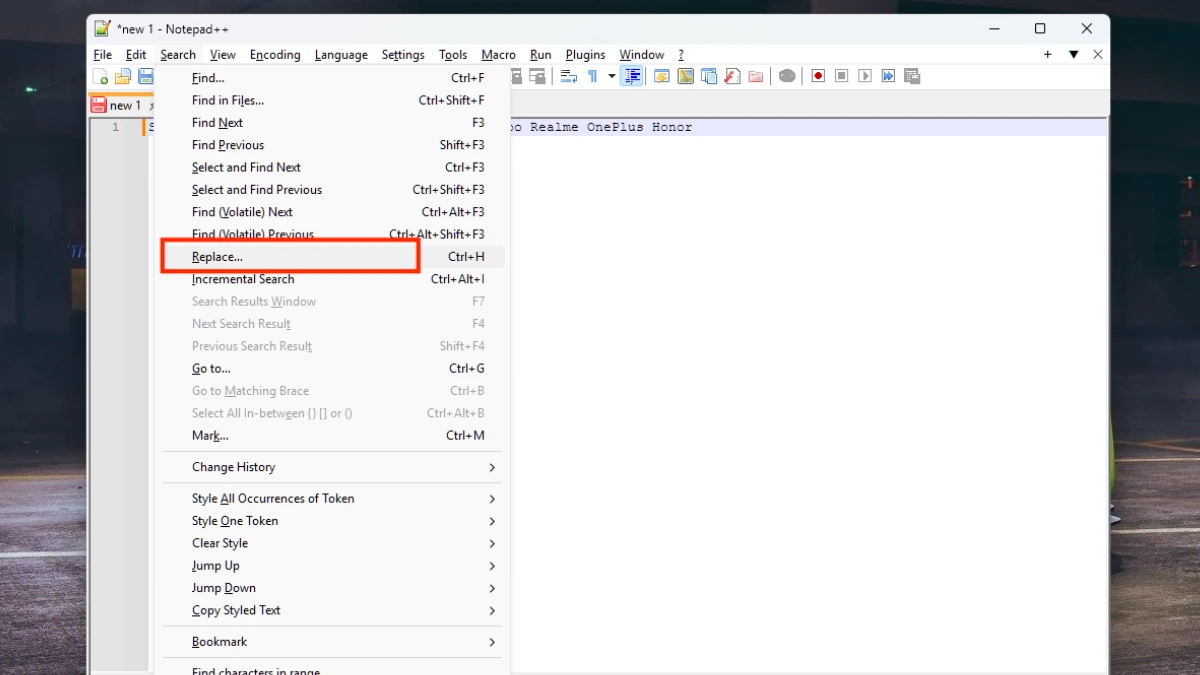
Task: Open the Language menu
Action: coord(341,55)
